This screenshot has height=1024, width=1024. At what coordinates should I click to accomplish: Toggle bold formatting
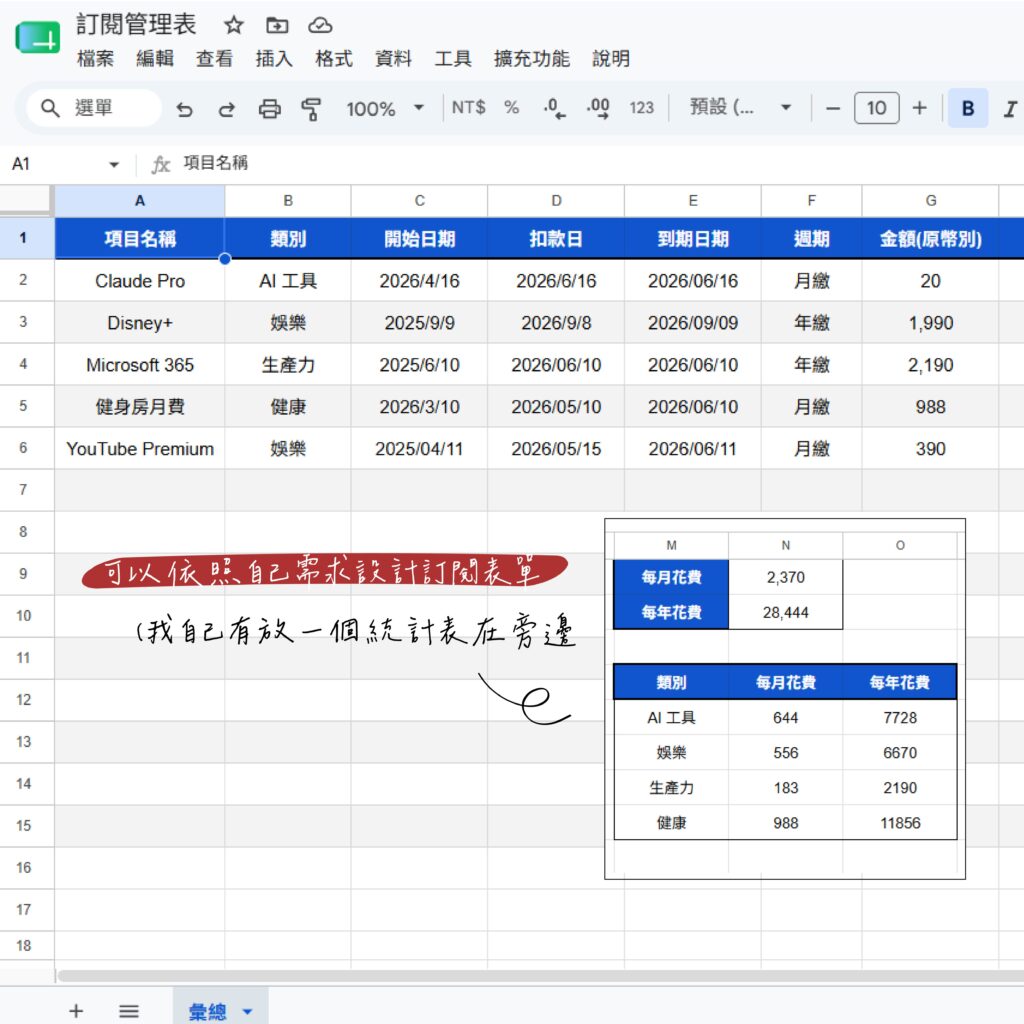968,108
